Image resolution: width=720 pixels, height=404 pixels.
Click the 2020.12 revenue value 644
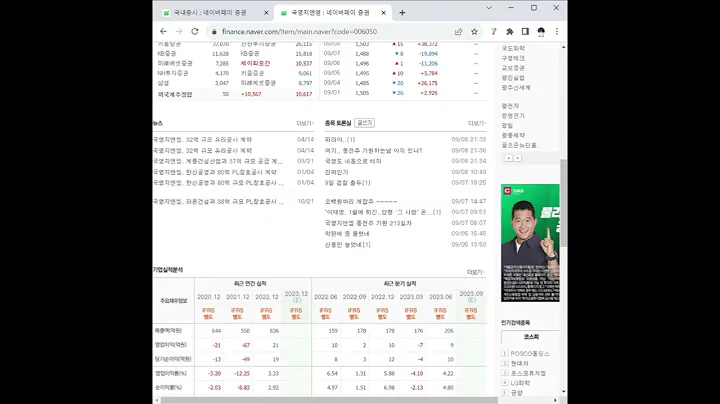(x=216, y=331)
